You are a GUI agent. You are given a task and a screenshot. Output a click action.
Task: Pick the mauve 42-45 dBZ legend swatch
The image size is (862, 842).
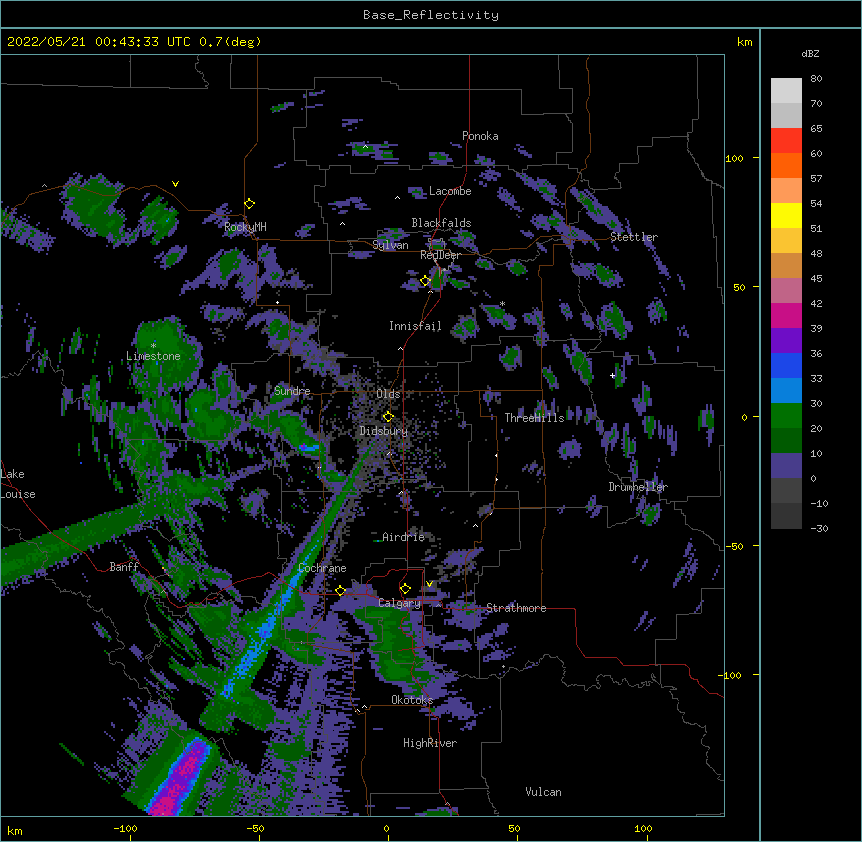coord(786,291)
